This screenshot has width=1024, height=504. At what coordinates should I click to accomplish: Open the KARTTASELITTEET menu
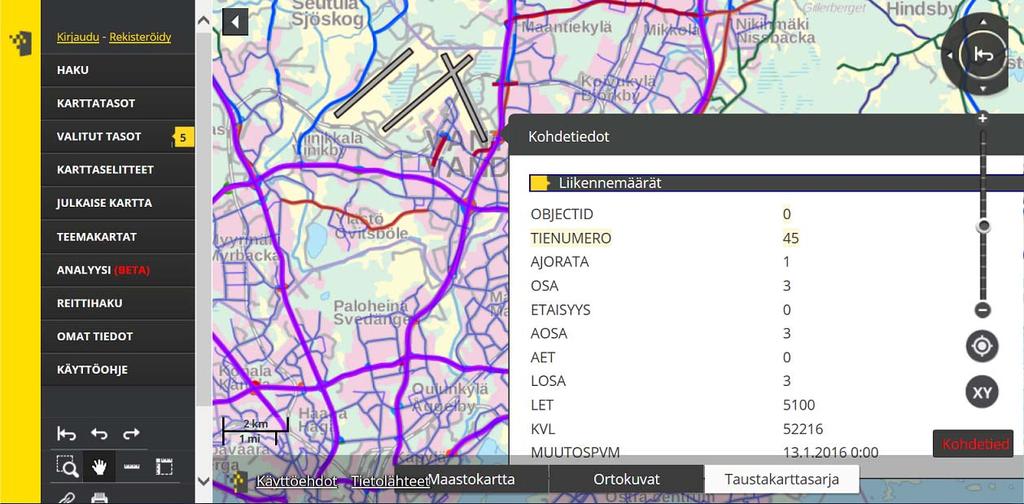[118, 170]
